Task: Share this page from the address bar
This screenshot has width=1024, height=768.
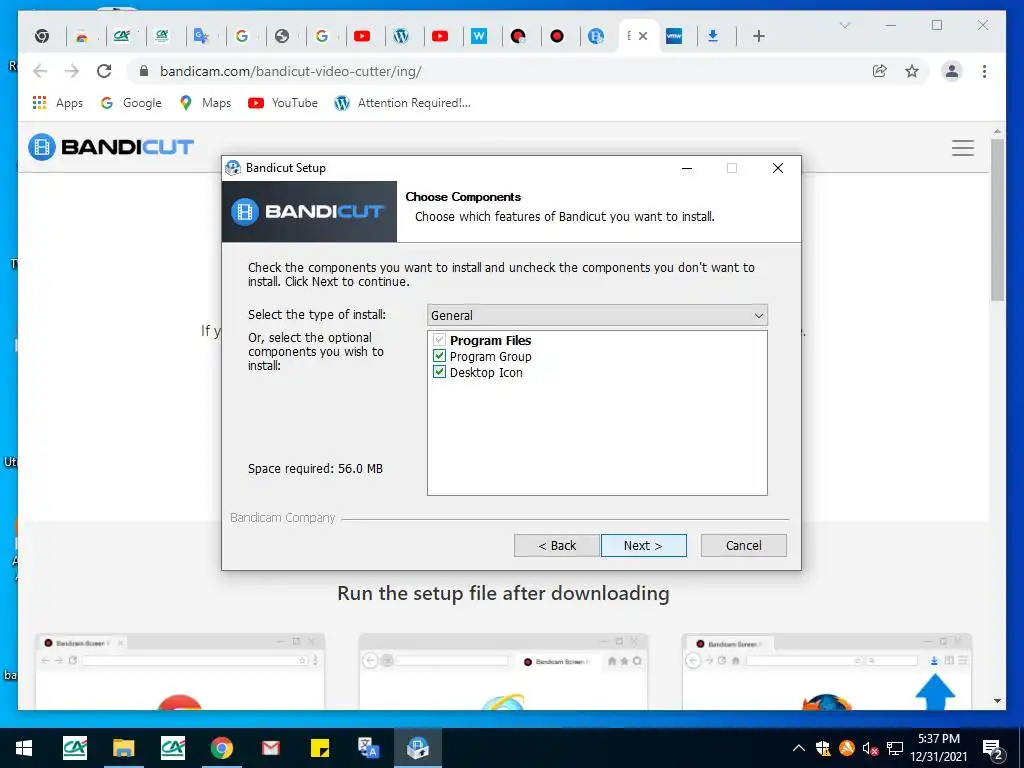Action: [880, 71]
